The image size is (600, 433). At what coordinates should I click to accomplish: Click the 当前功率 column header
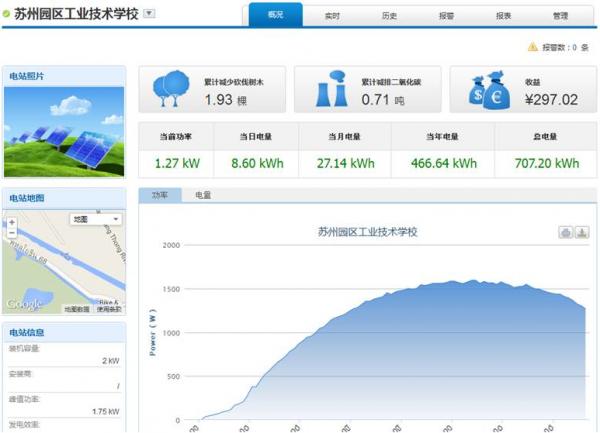[176, 137]
